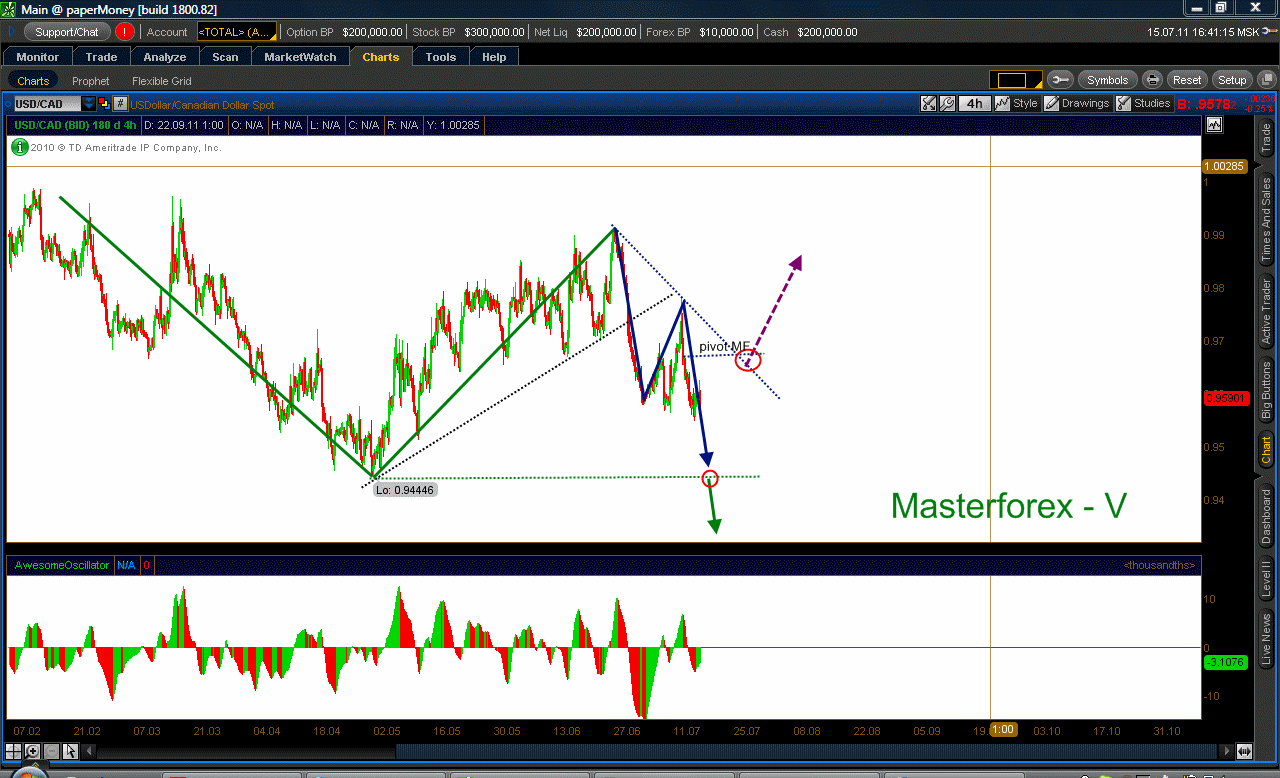Click the chart settings wrench icon
This screenshot has width=1280, height=778.
pyautogui.click(x=945, y=103)
